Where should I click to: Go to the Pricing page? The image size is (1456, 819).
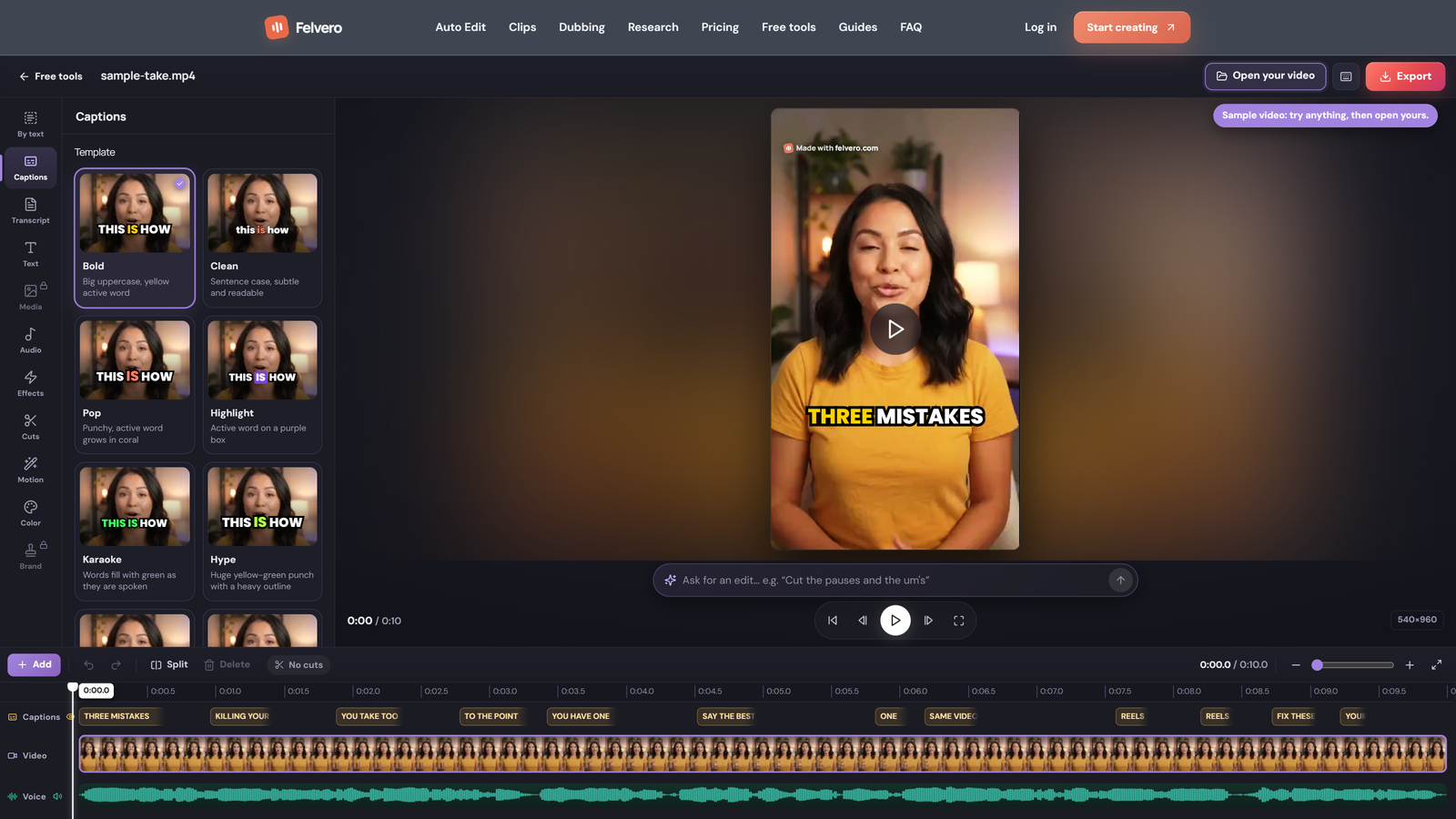point(720,27)
